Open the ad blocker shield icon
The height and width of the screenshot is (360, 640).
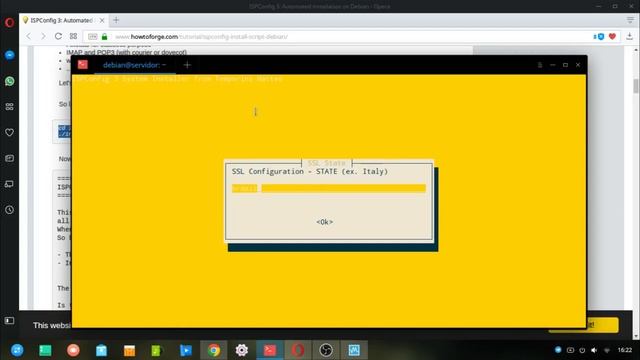click(x=599, y=37)
